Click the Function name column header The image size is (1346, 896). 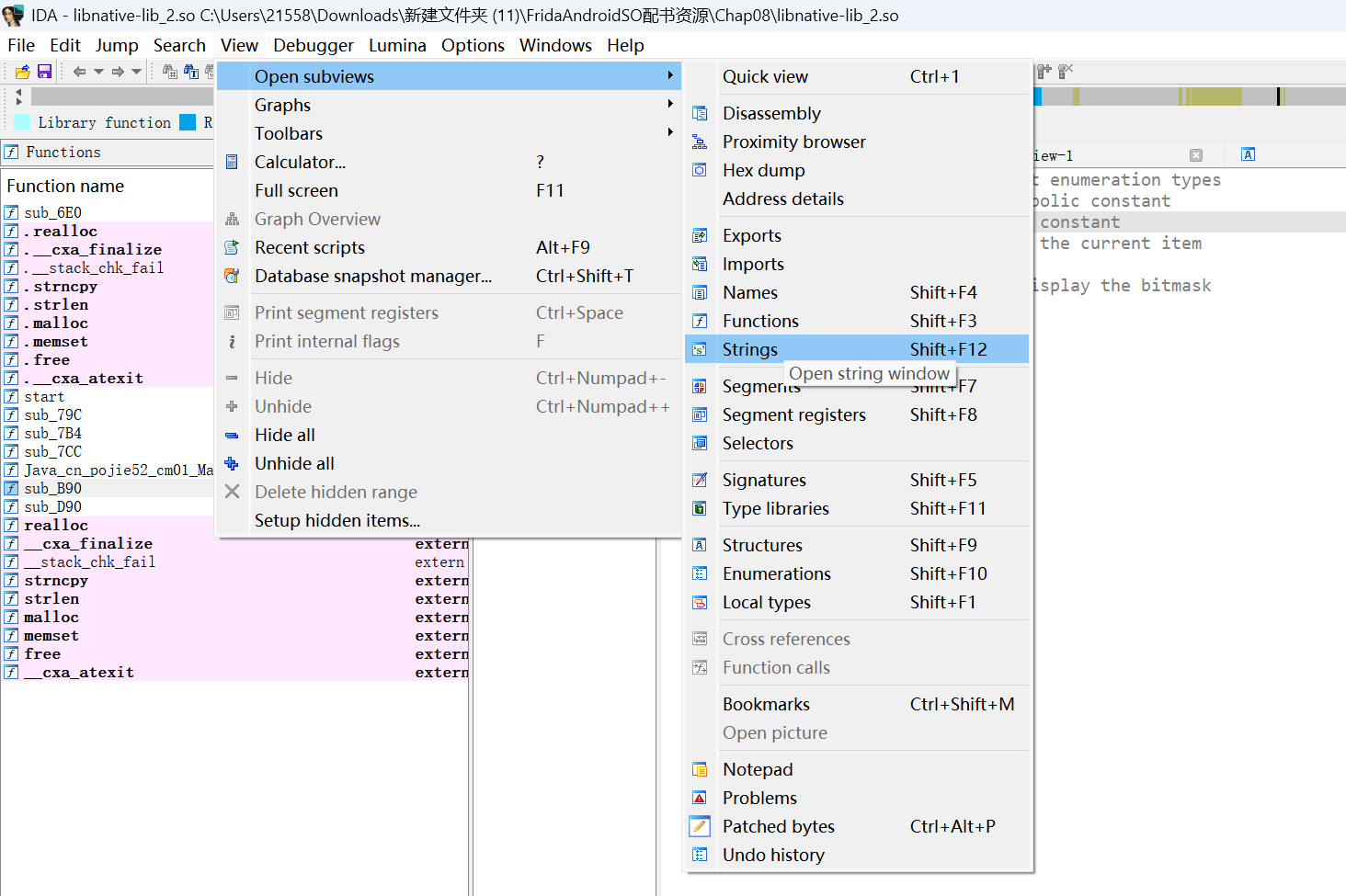coord(65,186)
